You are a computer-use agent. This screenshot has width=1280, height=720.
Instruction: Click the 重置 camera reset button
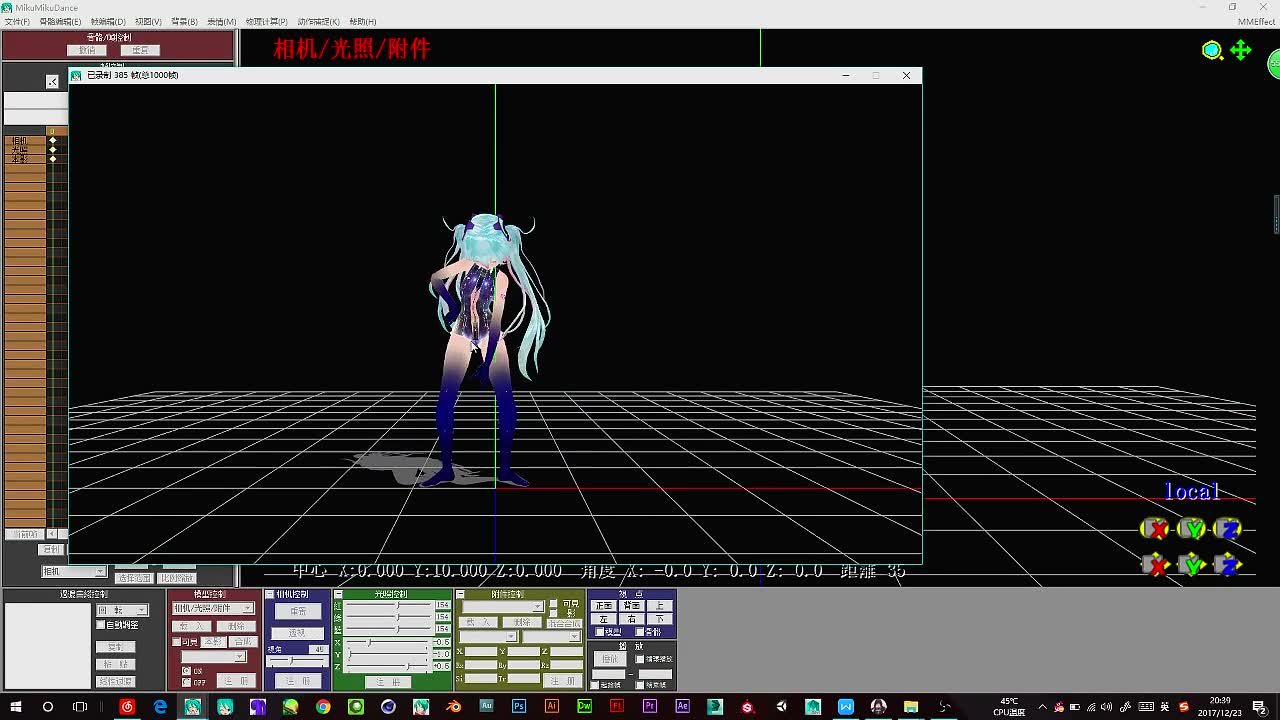click(x=298, y=611)
